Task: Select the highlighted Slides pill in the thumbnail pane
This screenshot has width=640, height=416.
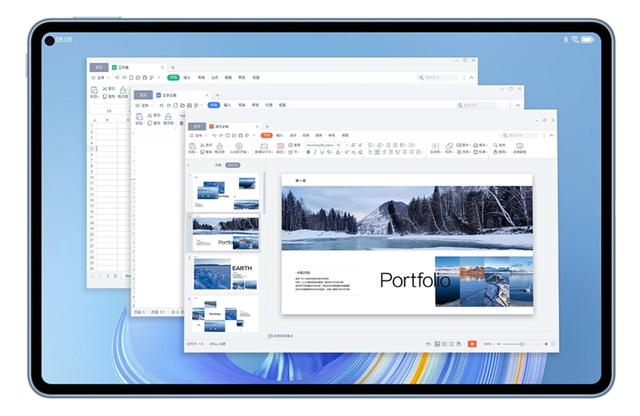Action: [233, 165]
